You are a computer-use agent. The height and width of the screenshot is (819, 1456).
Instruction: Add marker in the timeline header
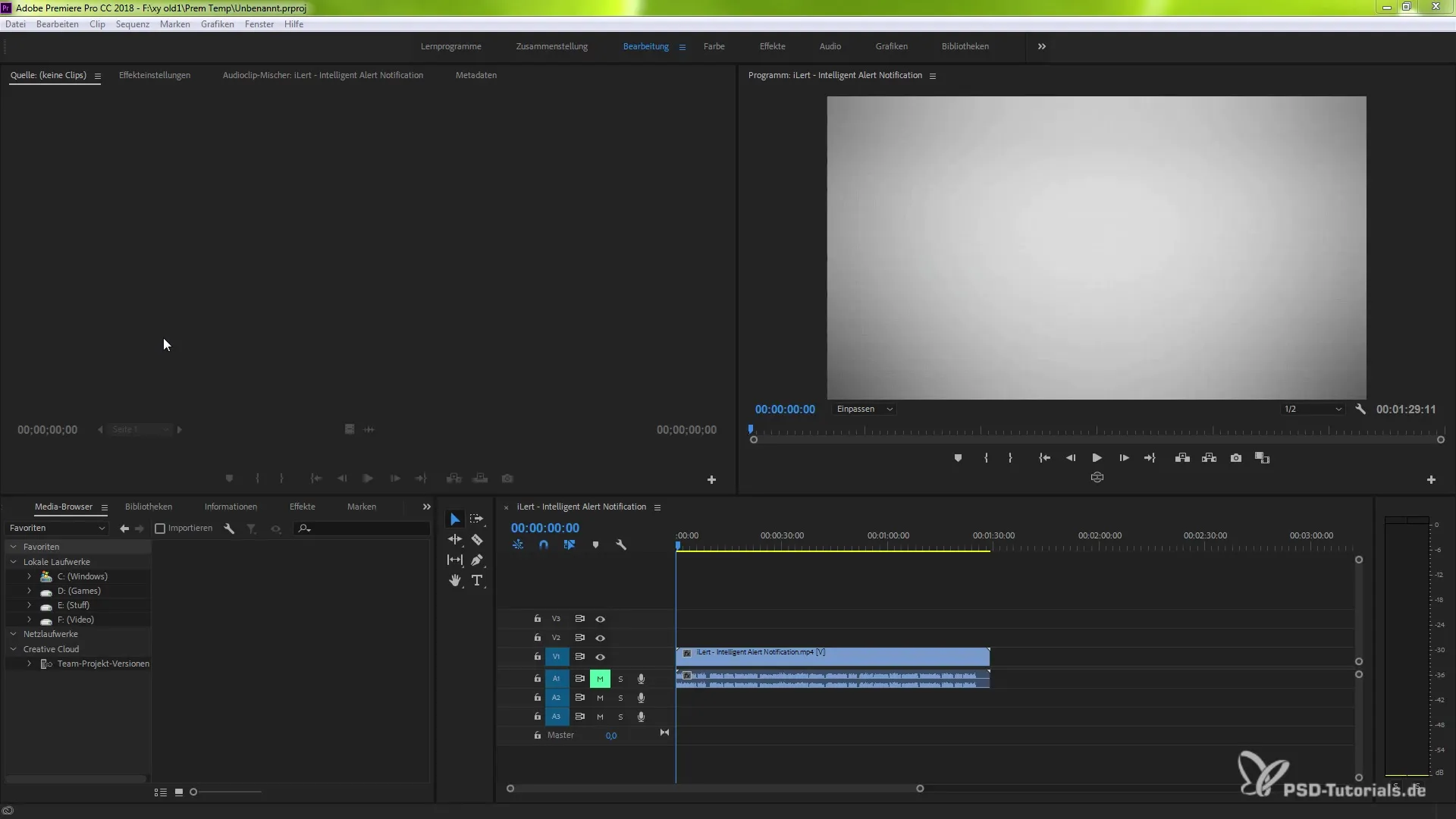click(x=595, y=545)
